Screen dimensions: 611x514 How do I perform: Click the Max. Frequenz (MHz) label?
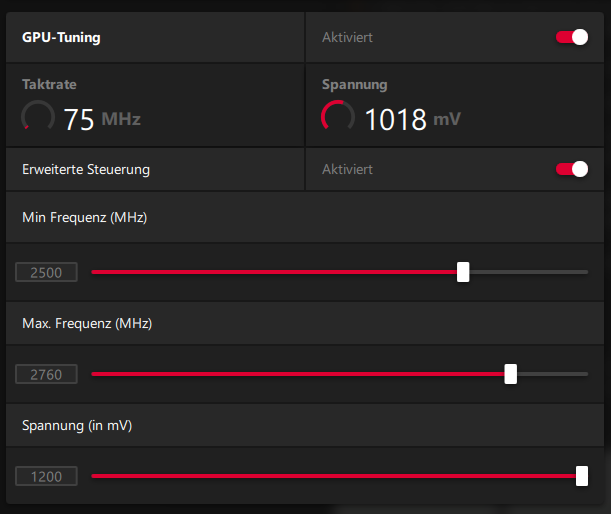click(87, 323)
